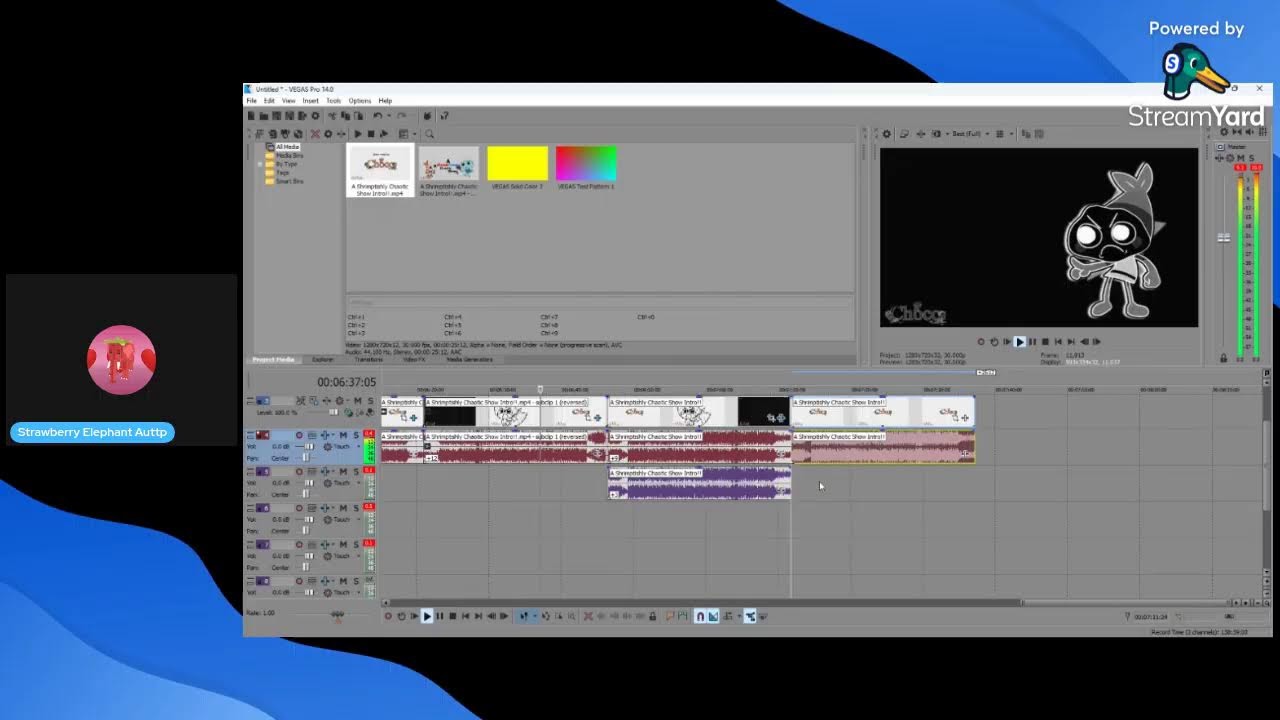Play timeline from the transport bar
The image size is (1280, 720).
(x=427, y=616)
